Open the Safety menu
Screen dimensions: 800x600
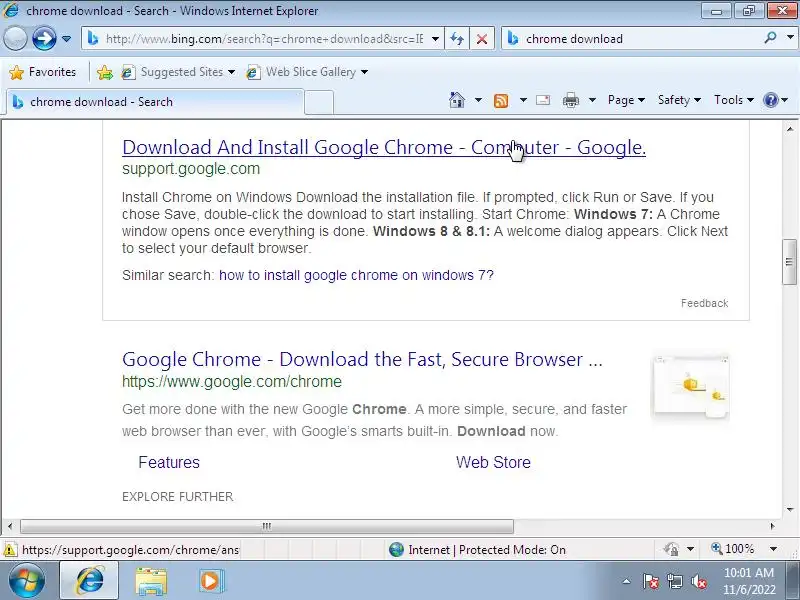[x=679, y=100]
